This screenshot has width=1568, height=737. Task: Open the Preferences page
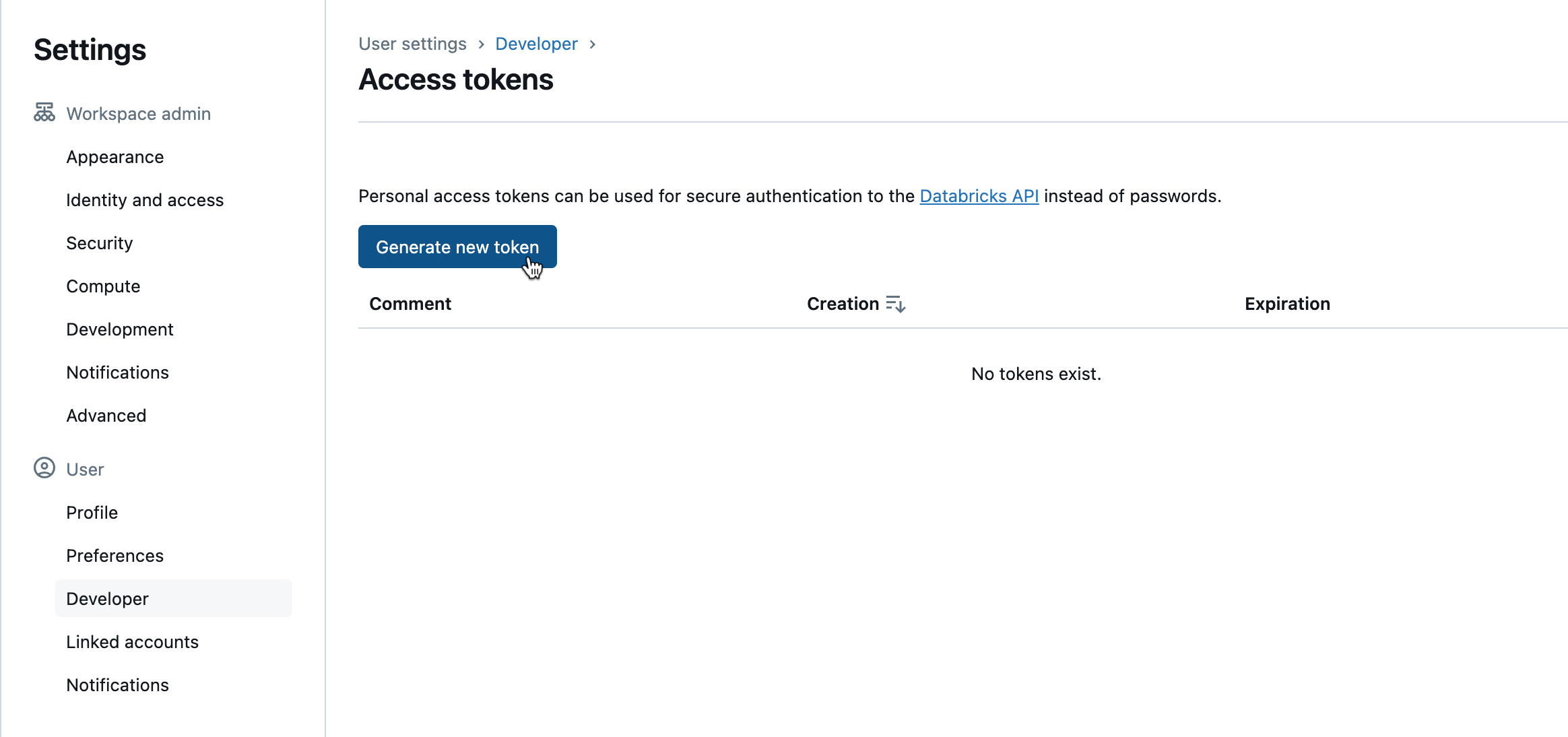pos(115,555)
